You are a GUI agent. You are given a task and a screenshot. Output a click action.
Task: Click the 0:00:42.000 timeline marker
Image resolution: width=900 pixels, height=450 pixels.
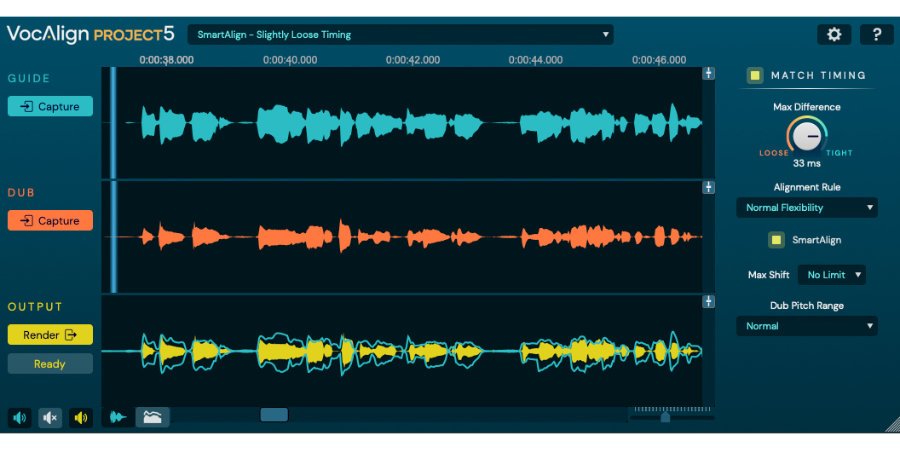413,60
